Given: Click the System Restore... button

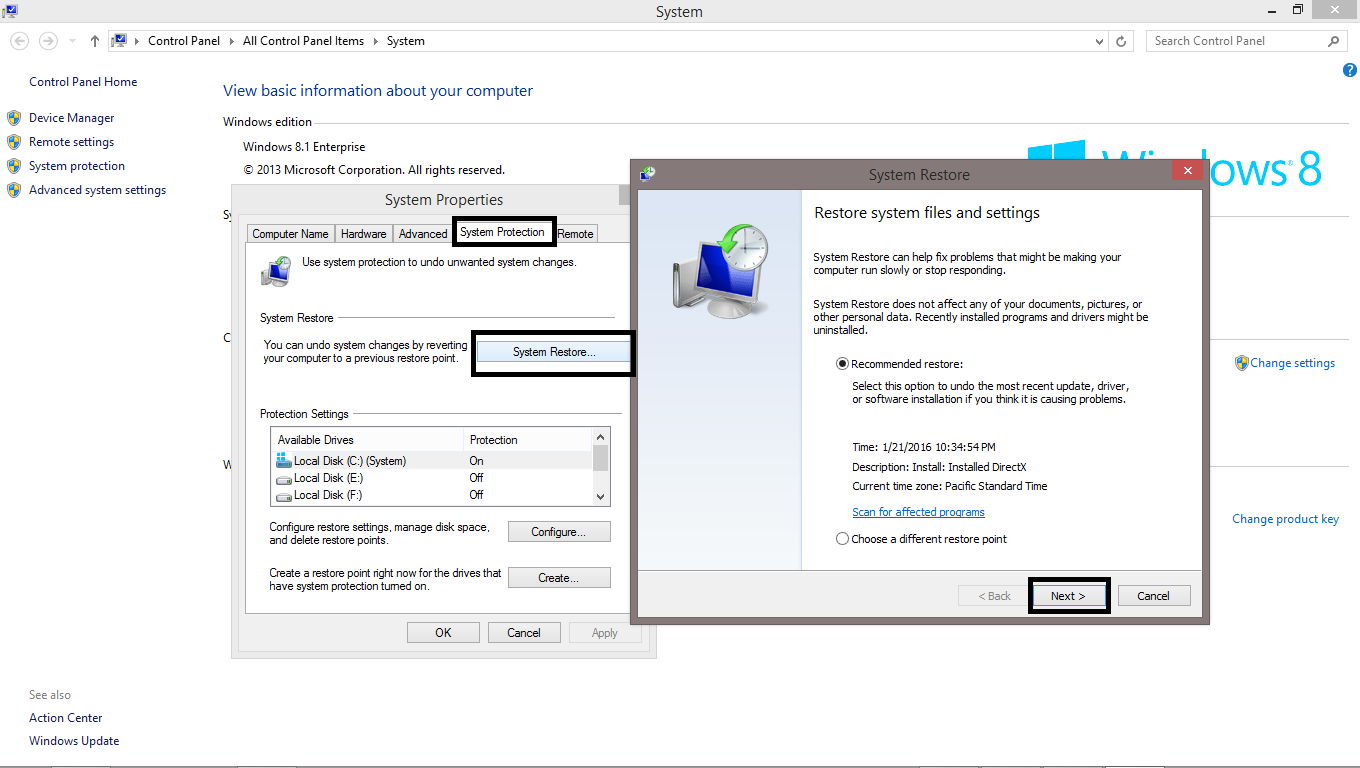Looking at the screenshot, I should (x=553, y=352).
